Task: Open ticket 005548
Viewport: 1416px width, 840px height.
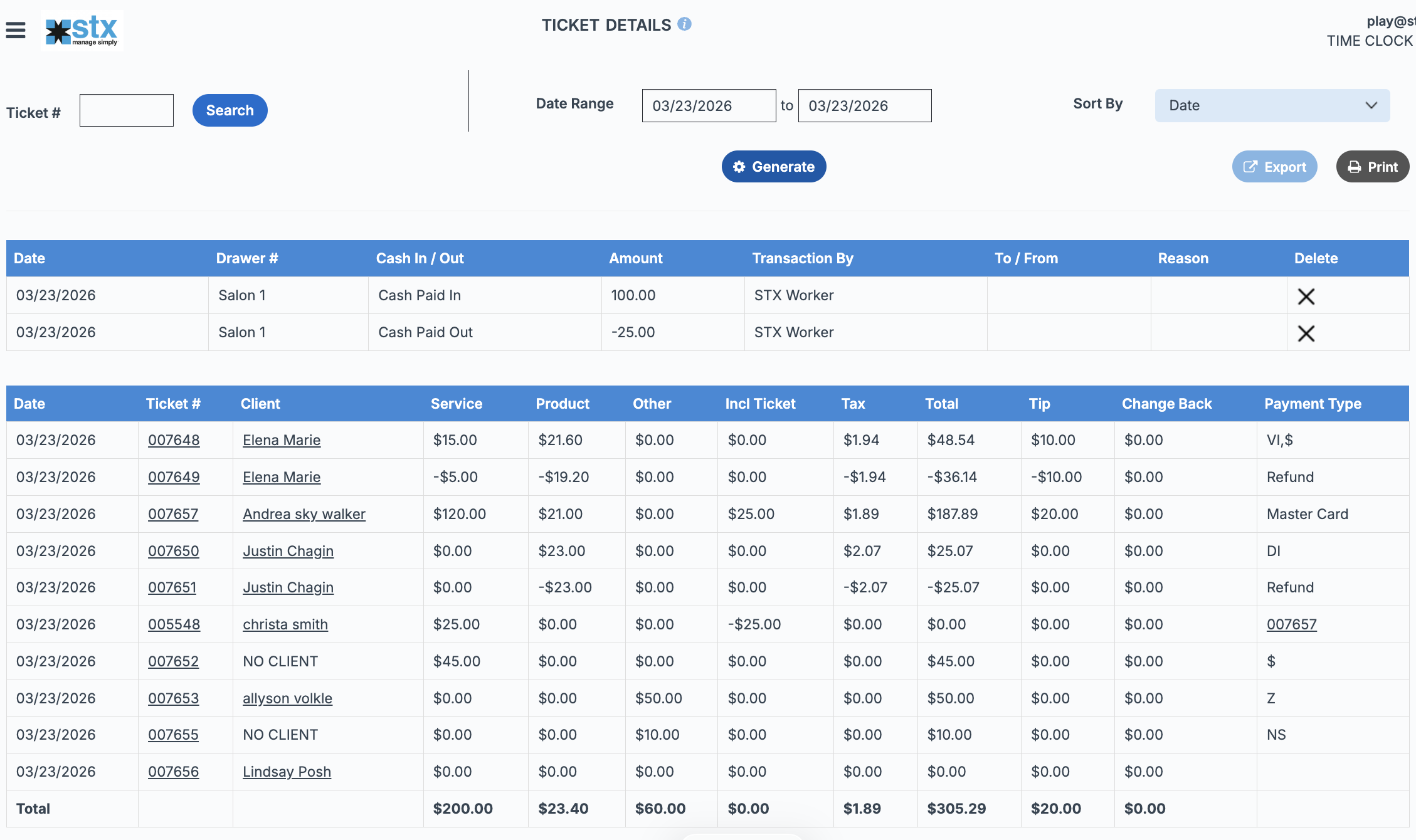Action: pos(174,624)
